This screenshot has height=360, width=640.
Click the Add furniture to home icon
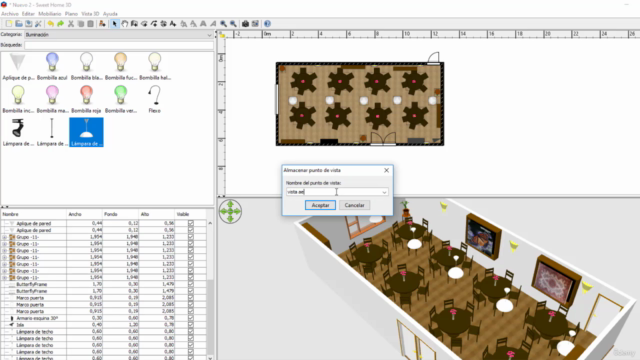pyautogui.click(x=102, y=24)
